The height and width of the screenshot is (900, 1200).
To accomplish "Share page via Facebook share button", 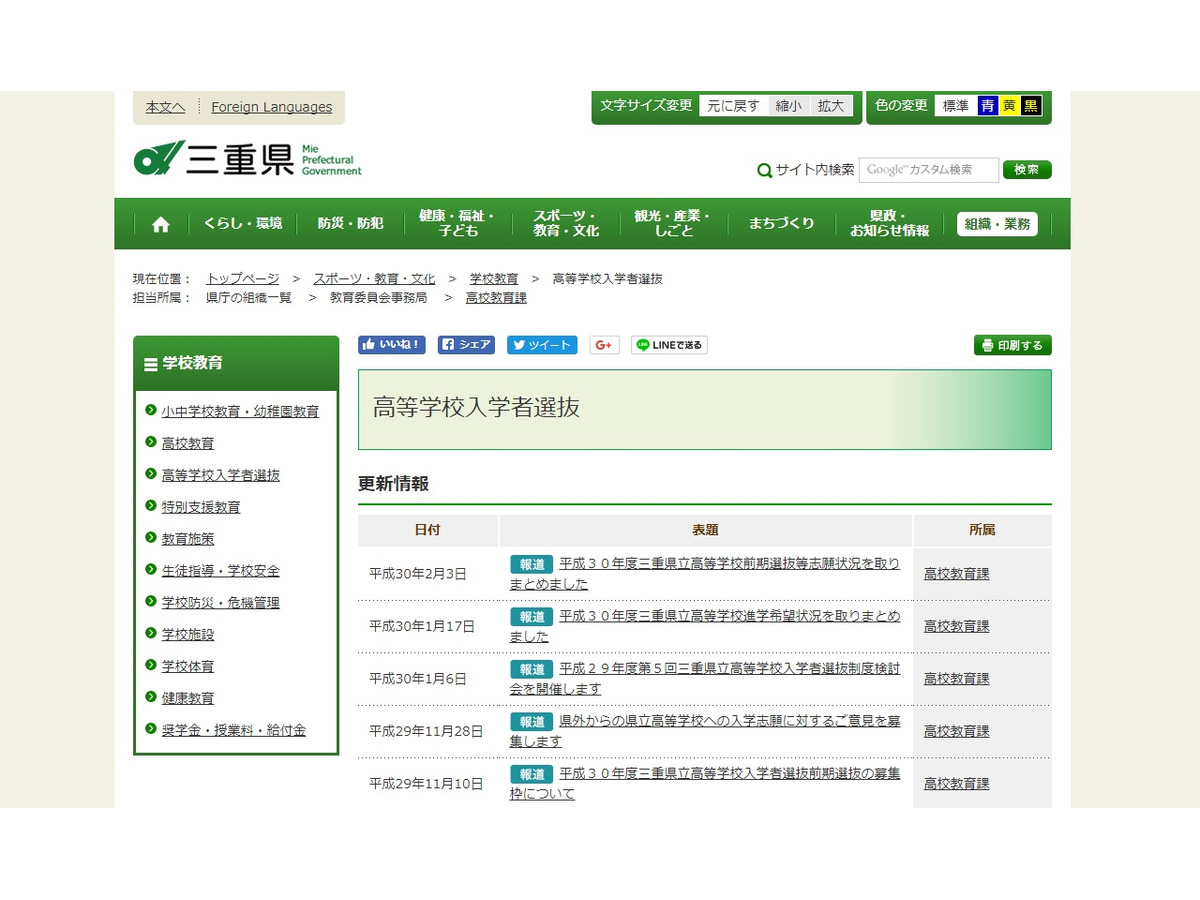I will tap(466, 345).
